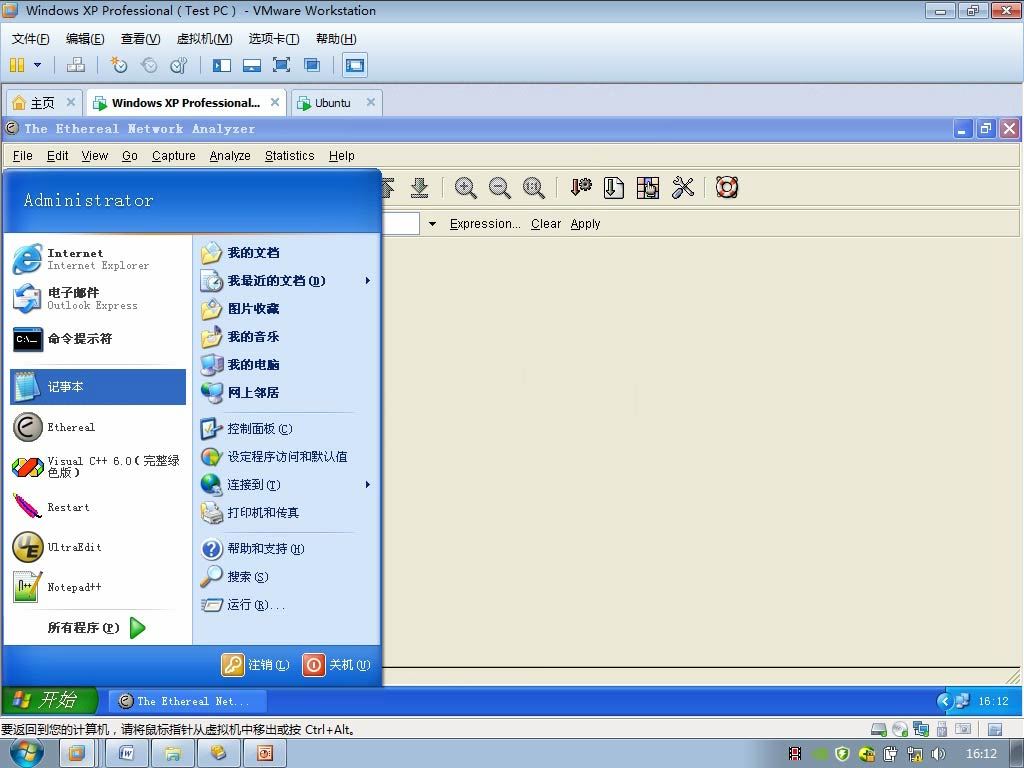This screenshot has height=768, width=1024.
Task: Click VMware pause virtual machine icon
Action: coord(17,65)
